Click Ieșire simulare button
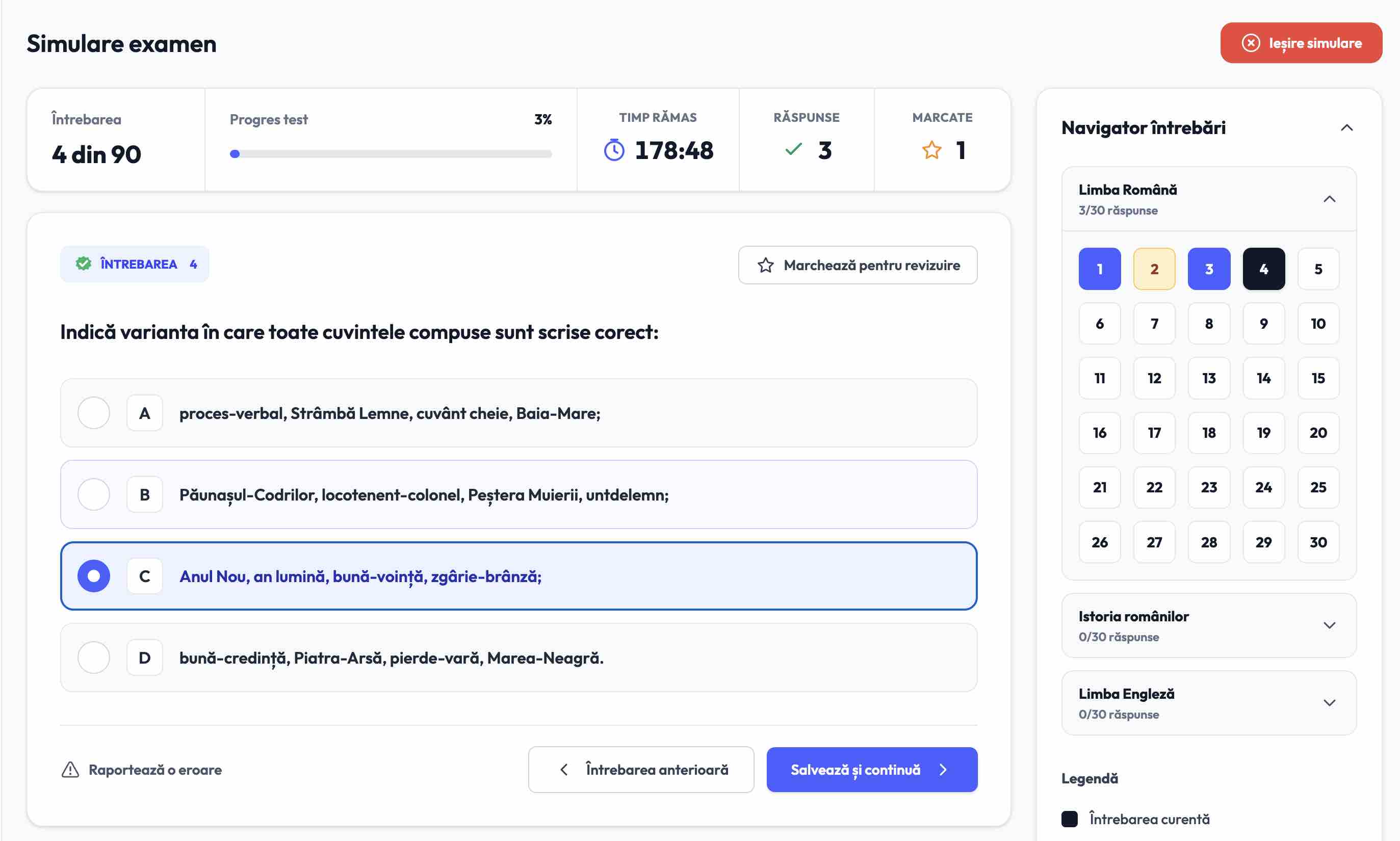The height and width of the screenshot is (841, 1400). [x=1301, y=43]
